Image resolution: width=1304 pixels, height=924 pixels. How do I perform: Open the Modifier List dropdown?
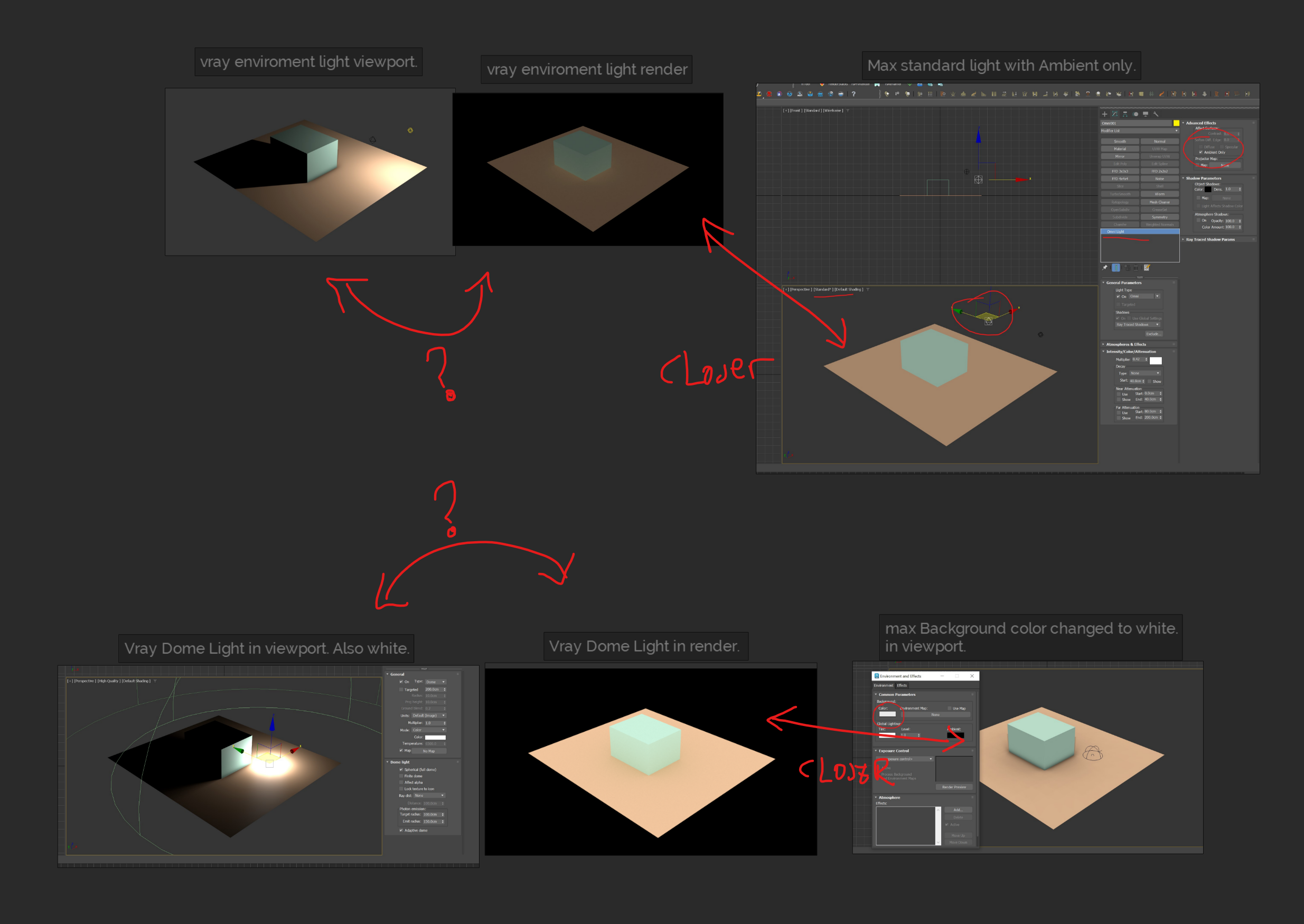[x=1140, y=131]
